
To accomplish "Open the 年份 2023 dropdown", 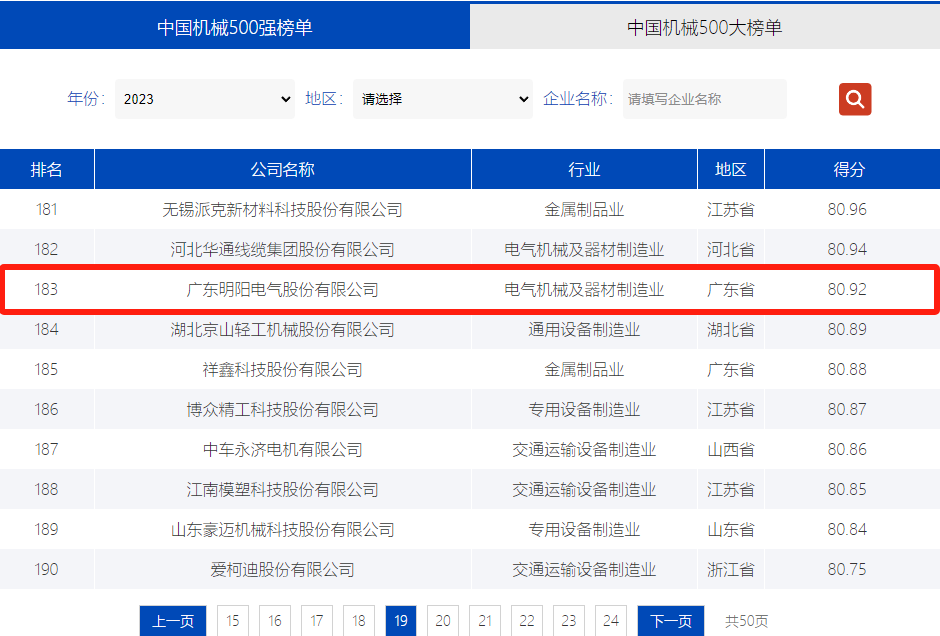I will click(205, 99).
